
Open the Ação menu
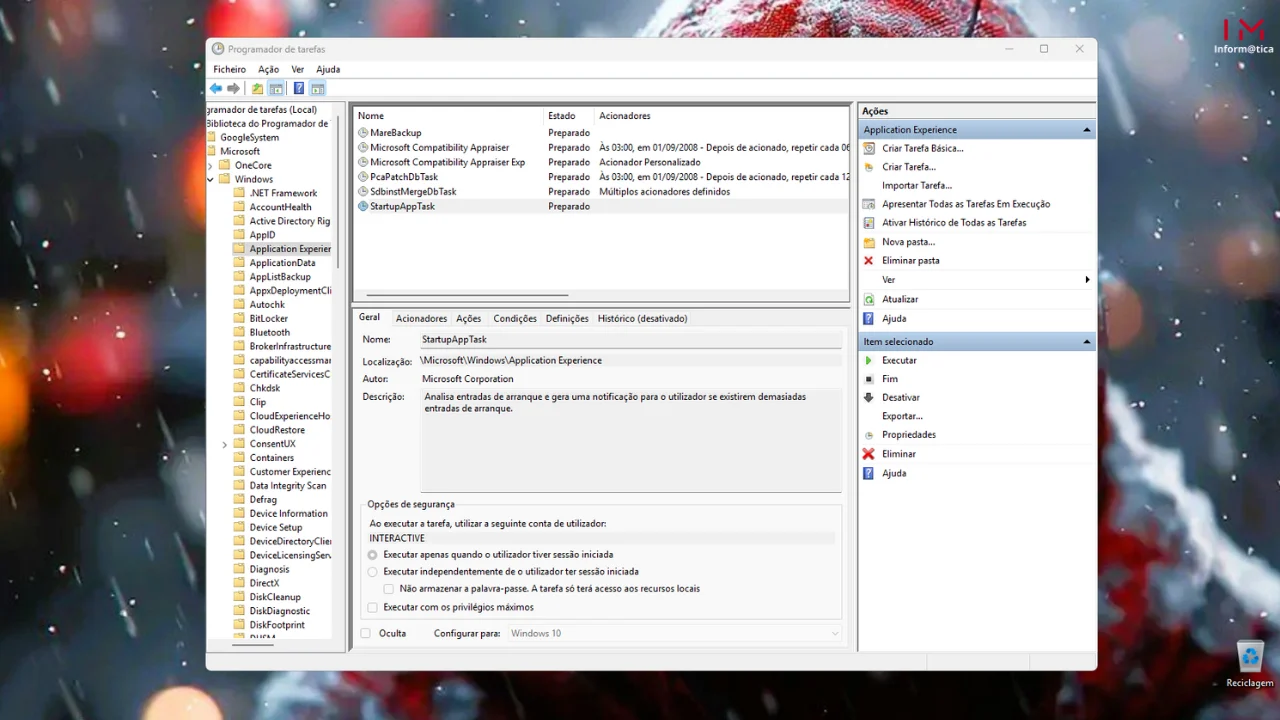point(268,69)
